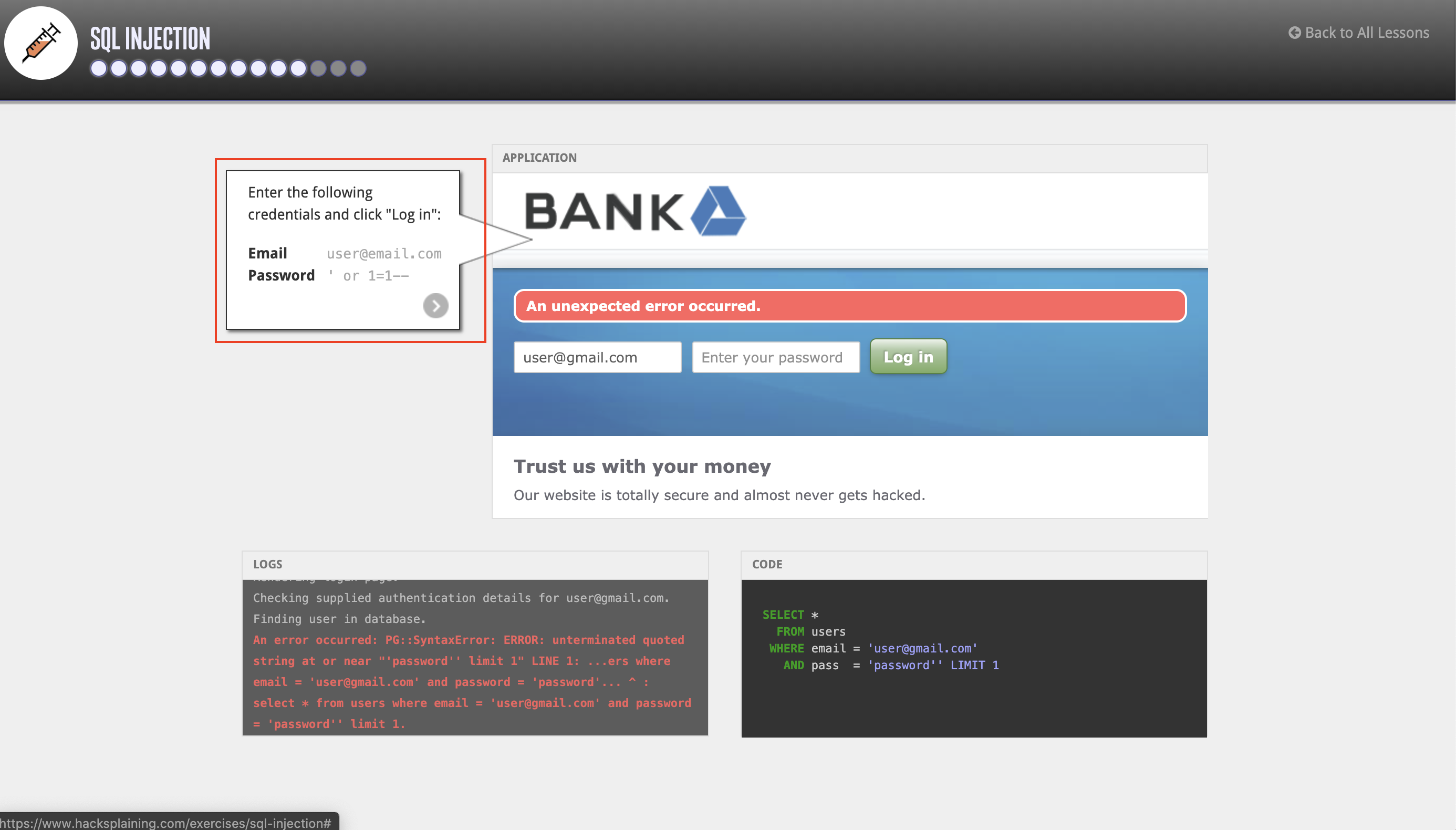Select the email input field
This screenshot has width=1456, height=830.
tap(596, 357)
